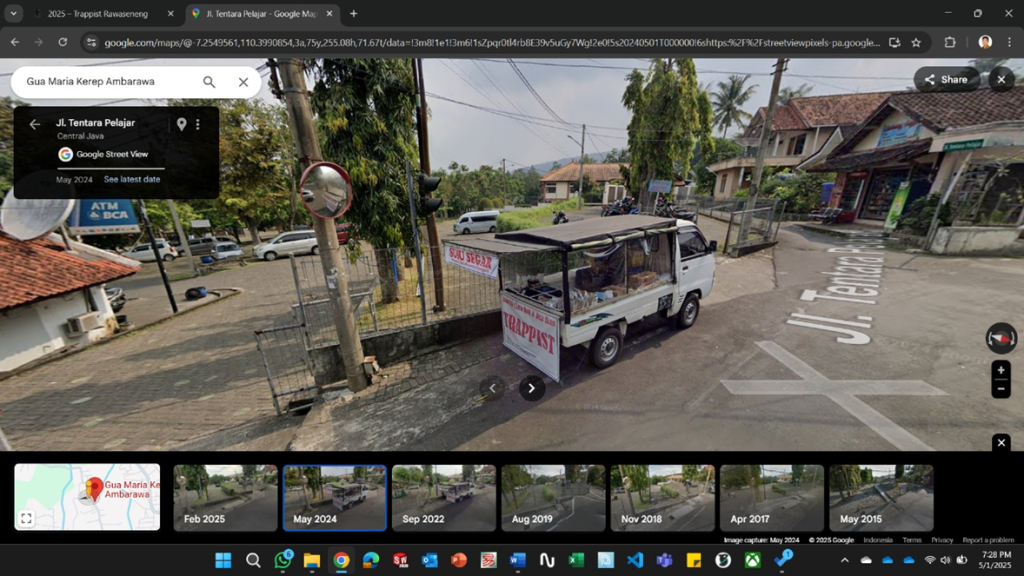Click the back arrow beside Jl. Tentara Pelajar
This screenshot has width=1024, height=576.
coord(35,124)
